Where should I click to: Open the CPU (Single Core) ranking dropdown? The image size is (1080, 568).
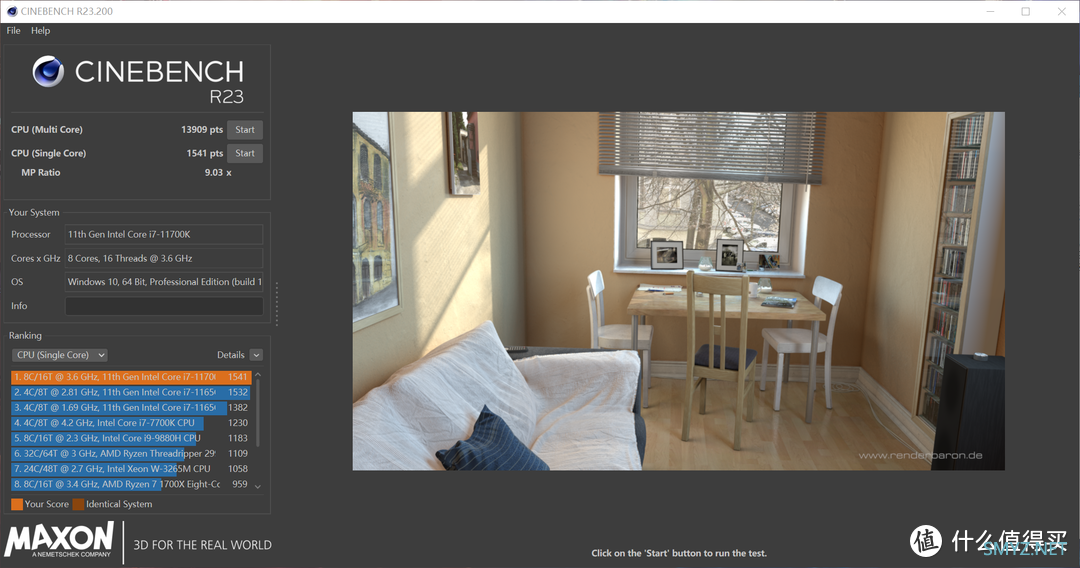pos(59,355)
